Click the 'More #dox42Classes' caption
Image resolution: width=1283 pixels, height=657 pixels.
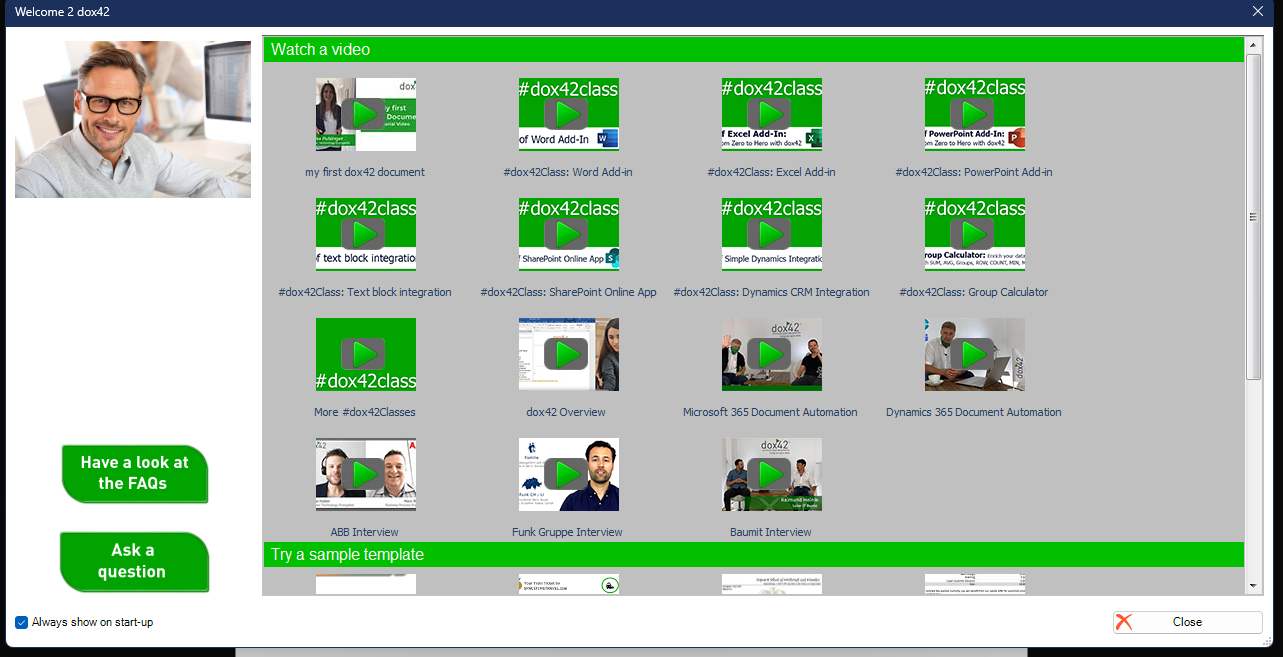(365, 412)
